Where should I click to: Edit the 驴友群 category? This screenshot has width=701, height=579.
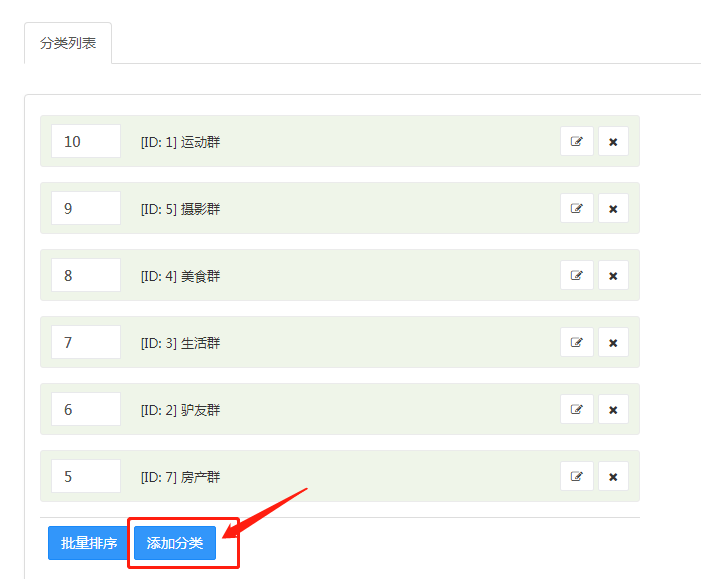click(x=577, y=410)
